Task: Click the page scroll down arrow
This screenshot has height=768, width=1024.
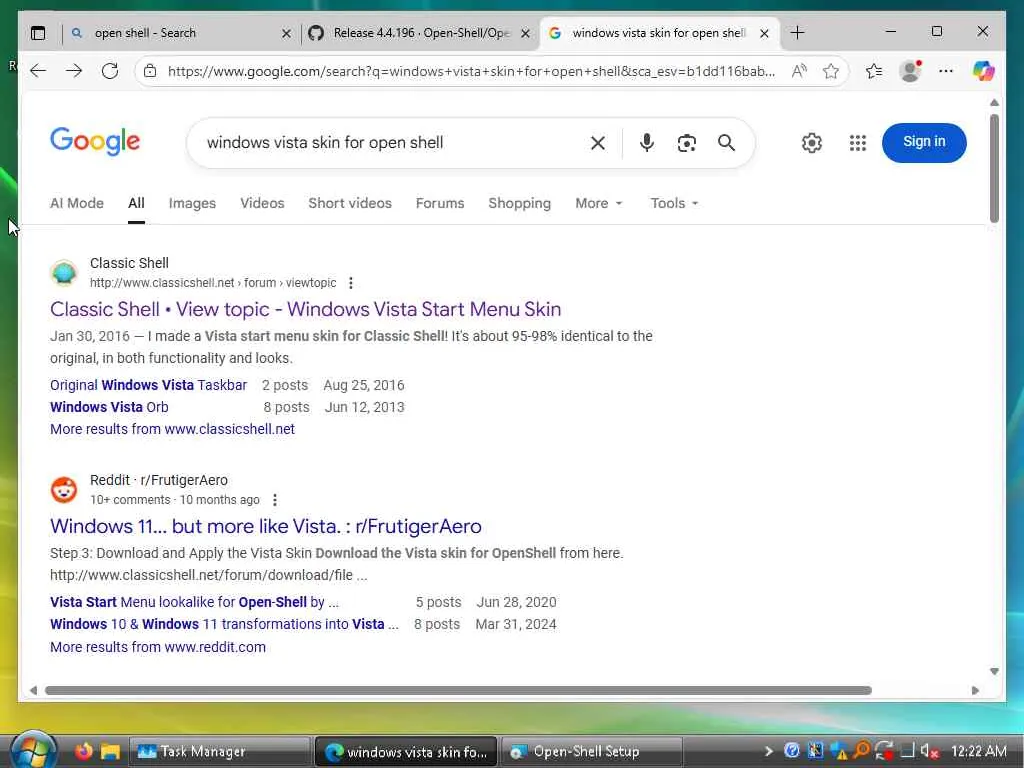Action: [x=994, y=671]
